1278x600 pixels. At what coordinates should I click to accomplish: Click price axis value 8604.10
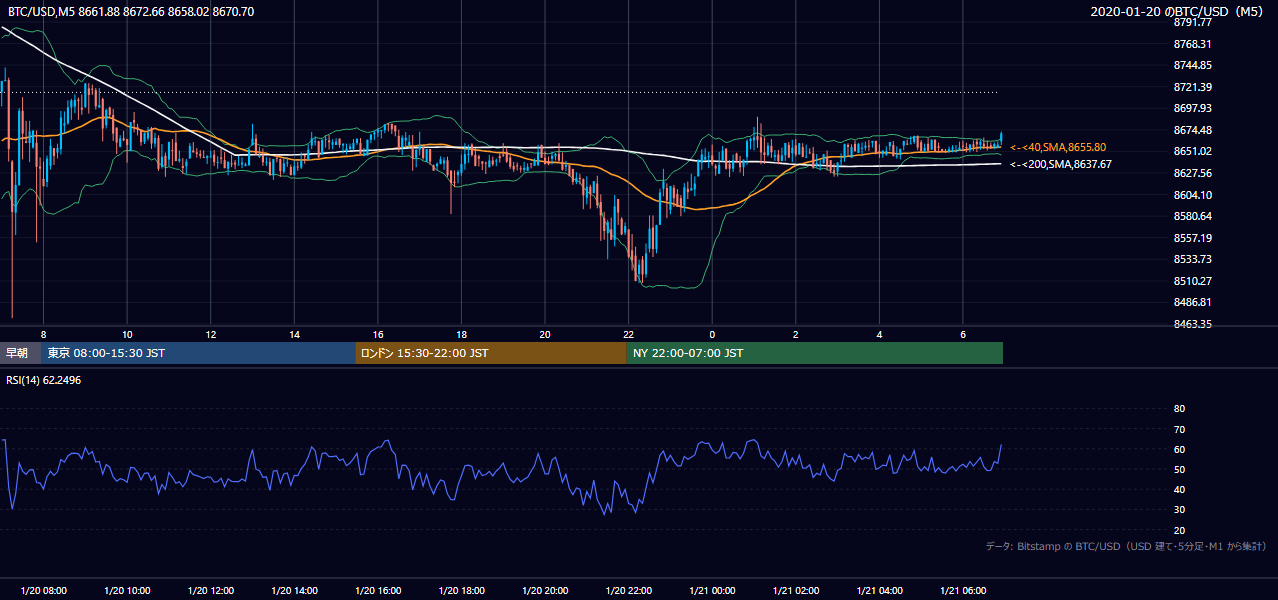(x=1192, y=195)
